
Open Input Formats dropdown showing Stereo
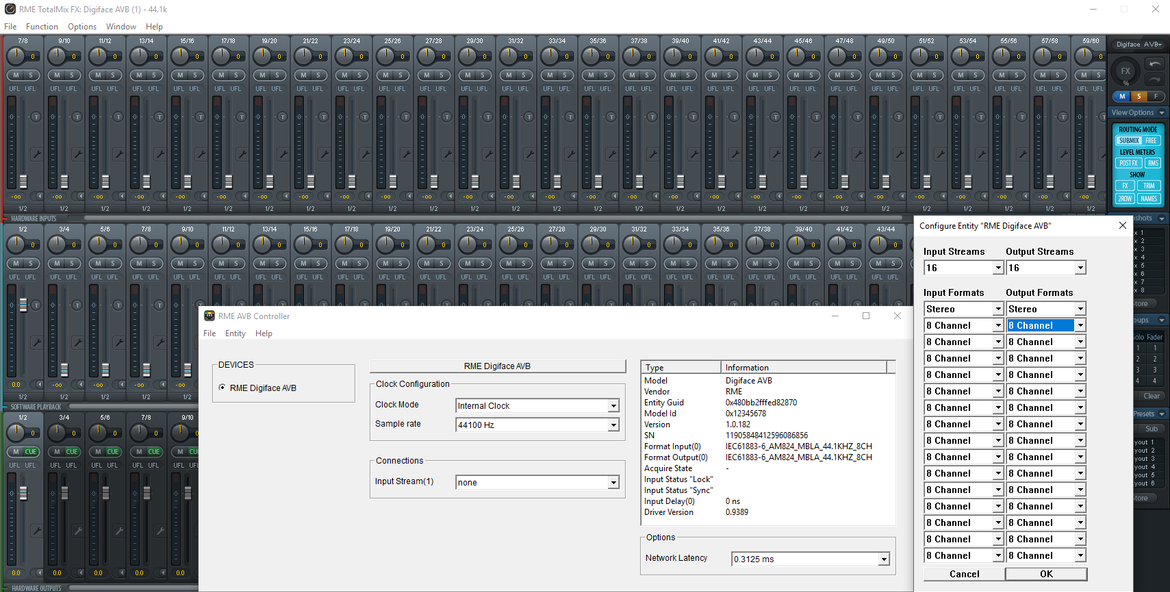click(963, 309)
